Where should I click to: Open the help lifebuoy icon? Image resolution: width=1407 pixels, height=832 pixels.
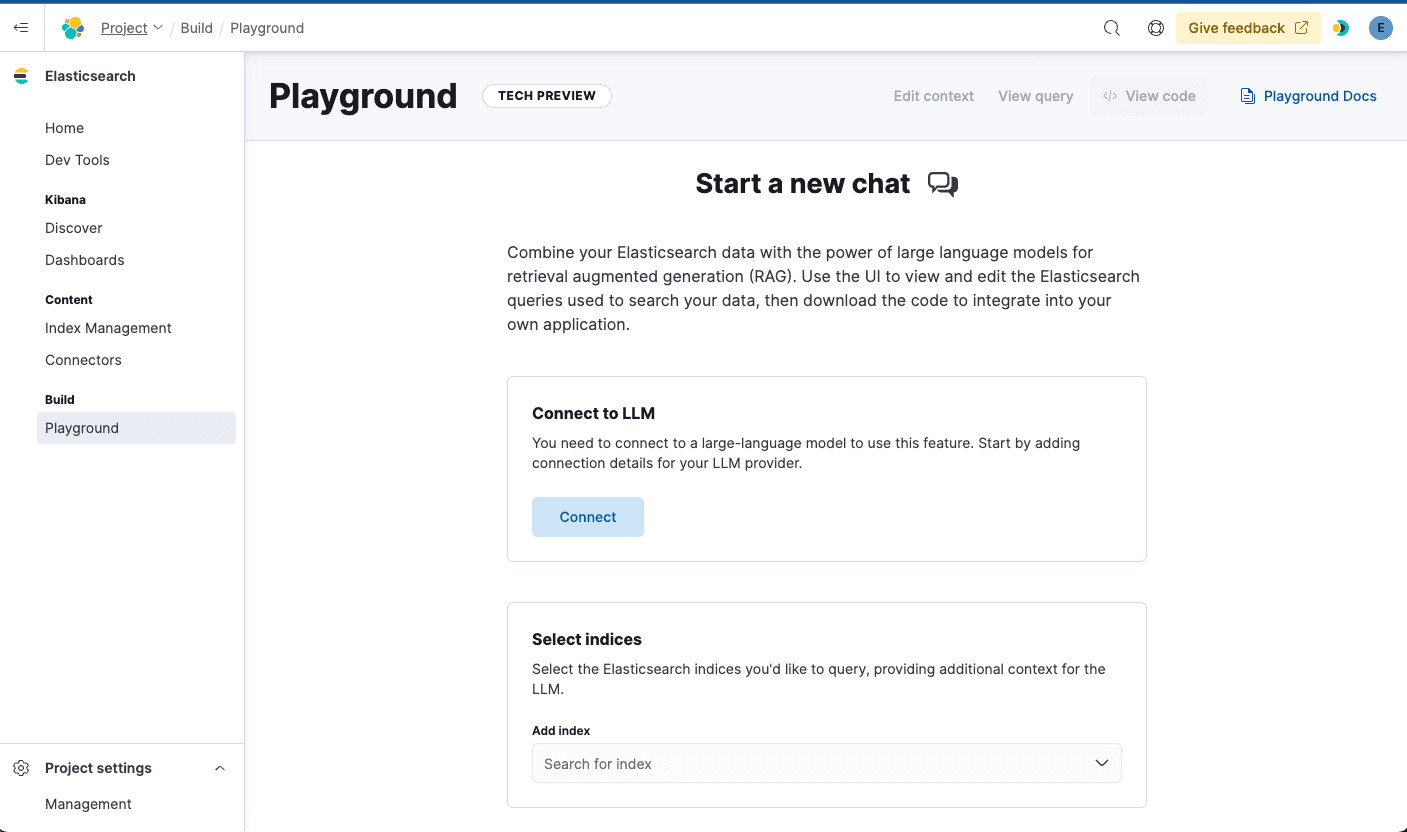click(1155, 28)
